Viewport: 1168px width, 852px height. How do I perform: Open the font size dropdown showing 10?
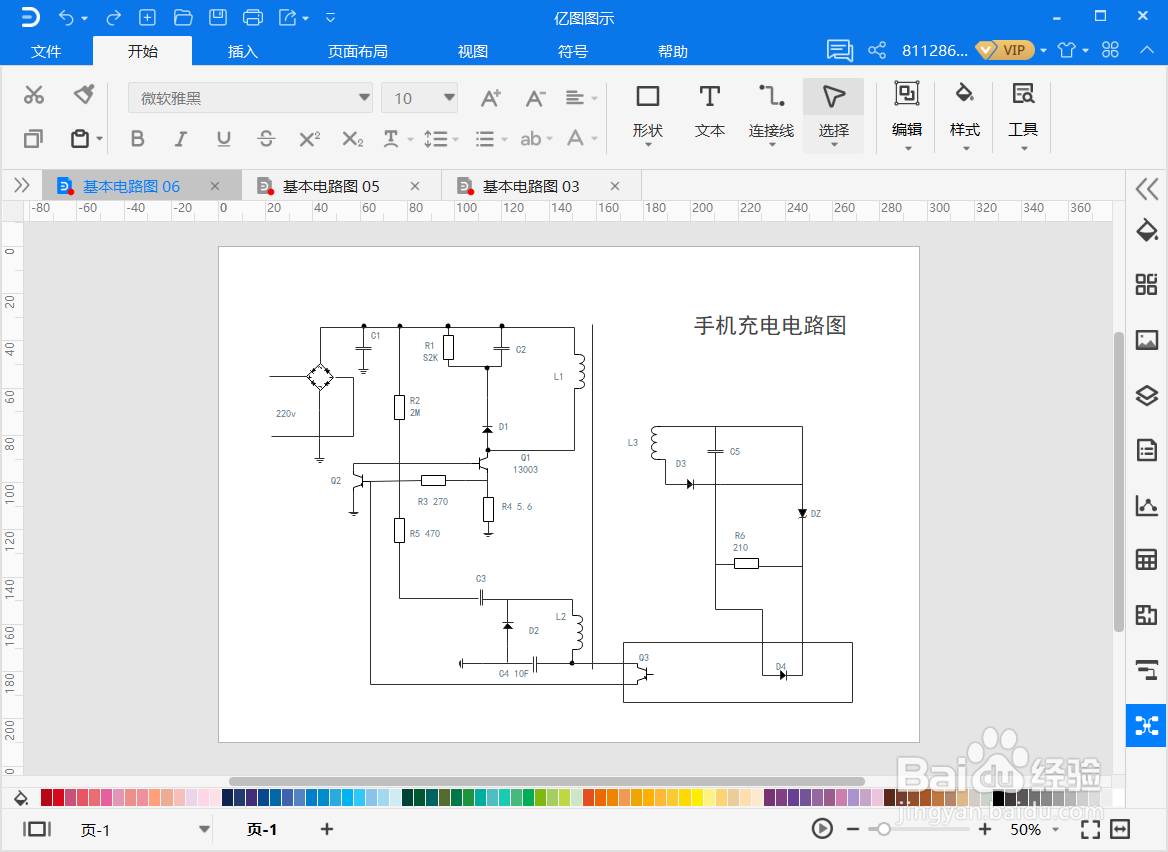tap(444, 97)
